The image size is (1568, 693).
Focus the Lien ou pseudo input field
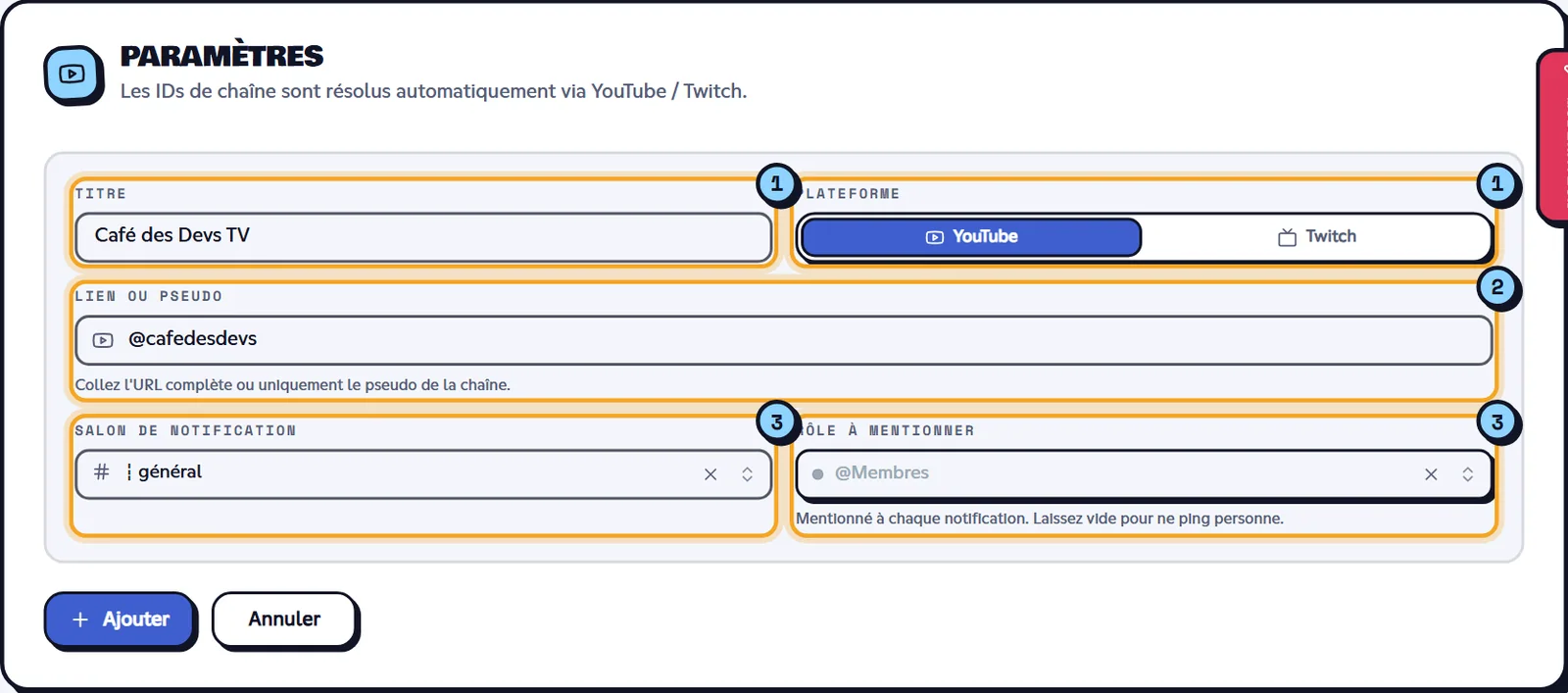tap(784, 340)
